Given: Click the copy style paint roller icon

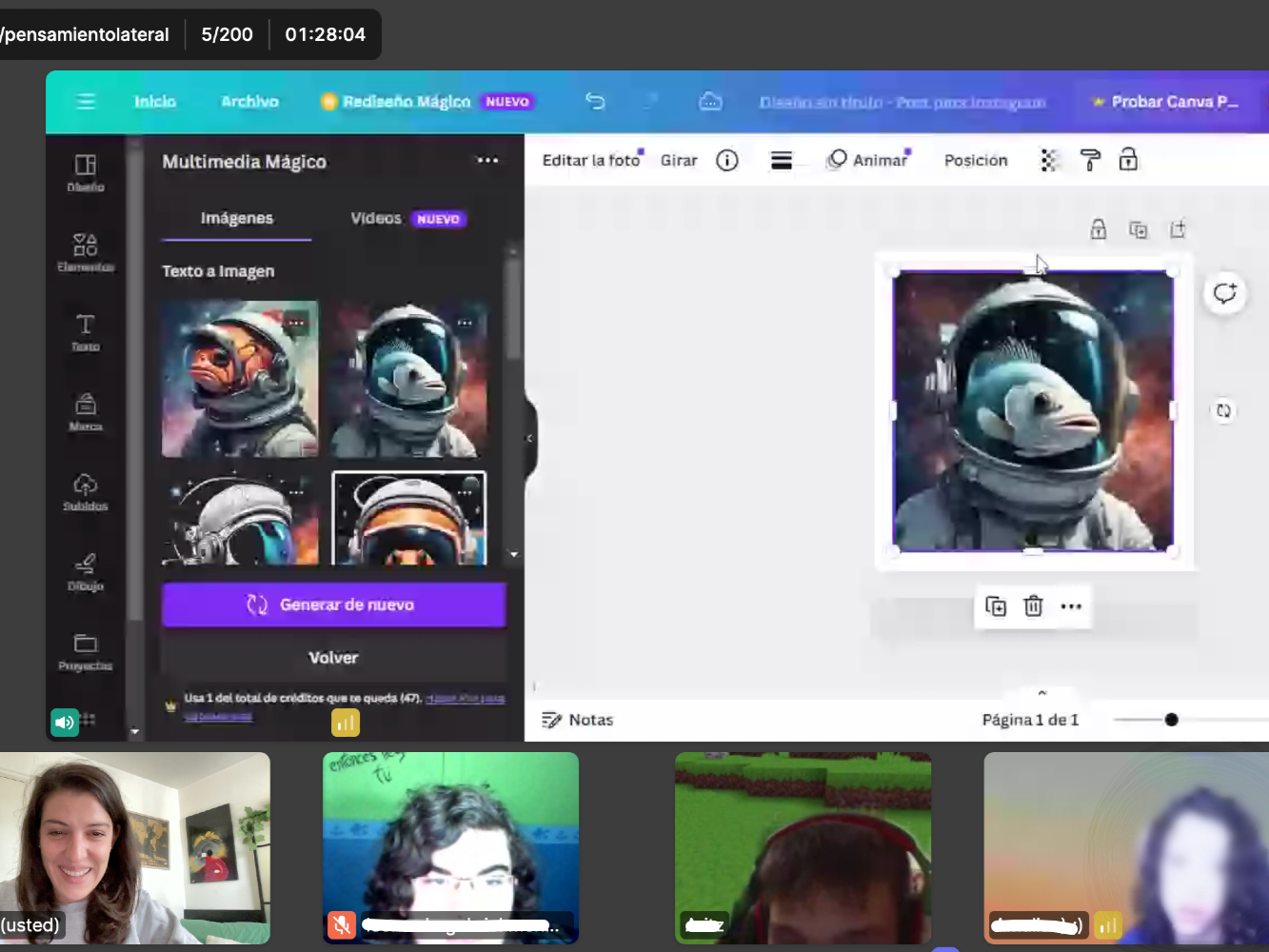Looking at the screenshot, I should (1090, 160).
